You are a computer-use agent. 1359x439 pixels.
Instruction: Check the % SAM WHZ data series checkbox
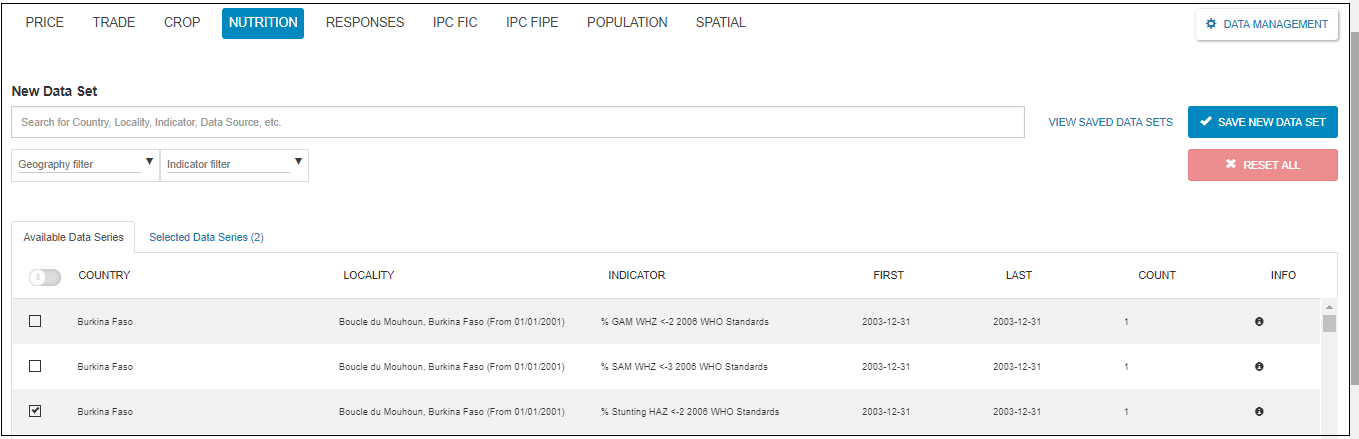pyautogui.click(x=35, y=366)
